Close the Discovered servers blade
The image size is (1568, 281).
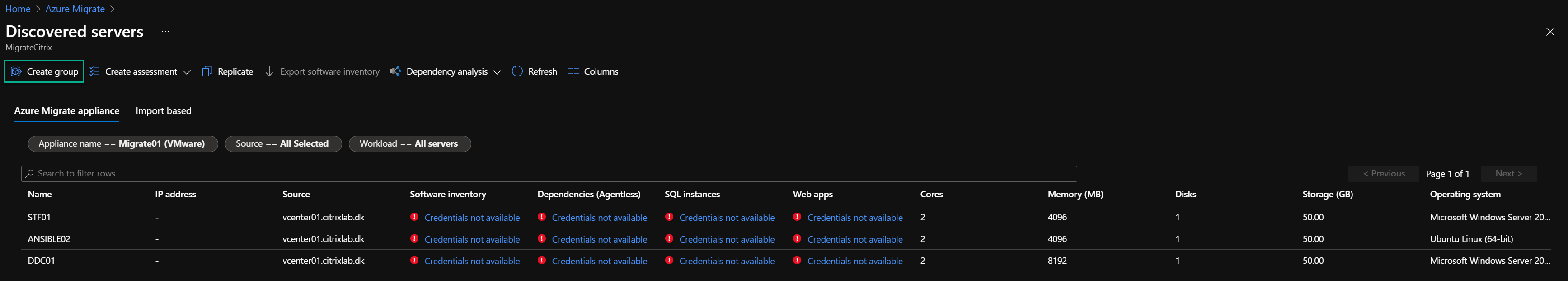[x=1550, y=32]
